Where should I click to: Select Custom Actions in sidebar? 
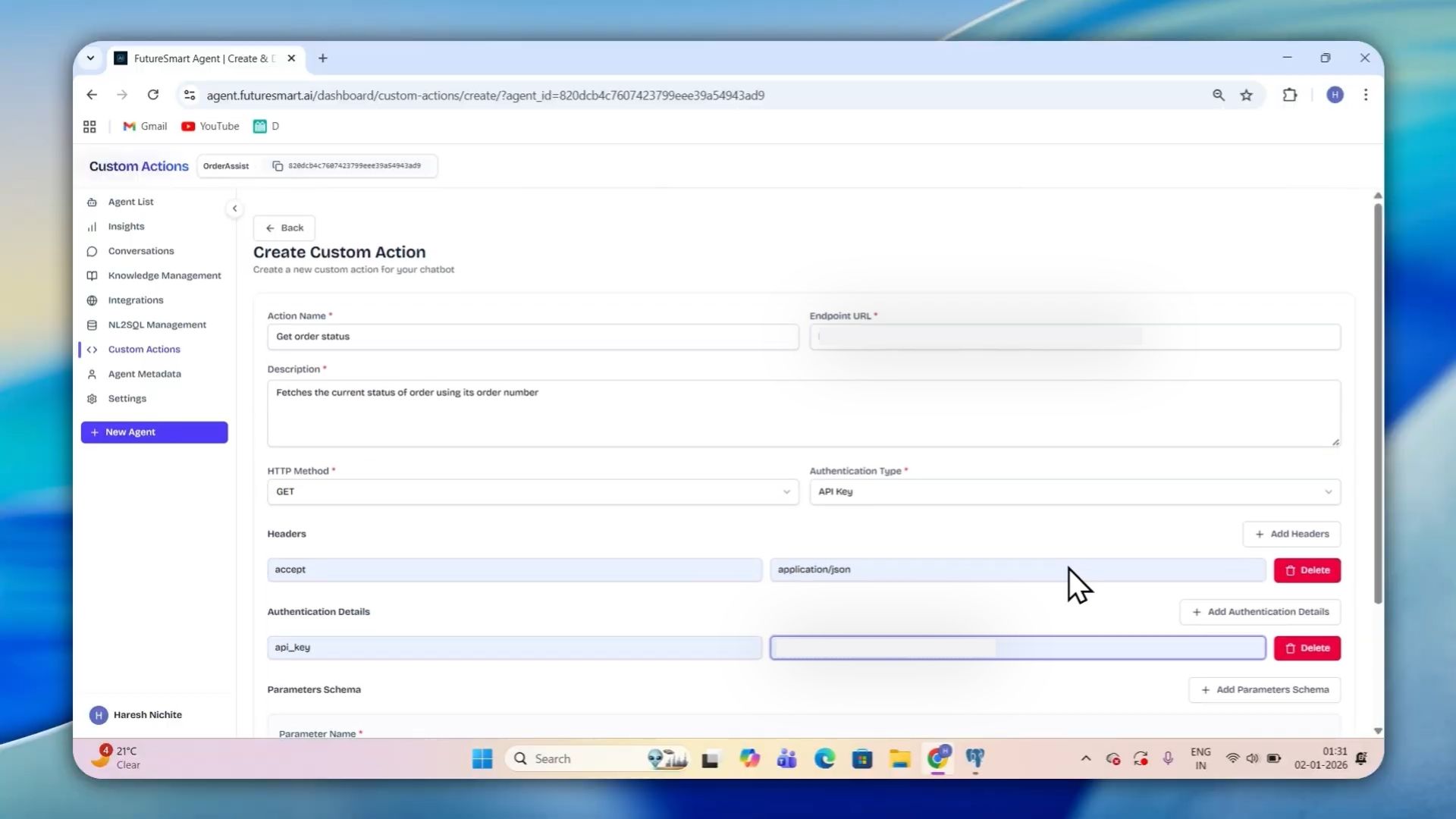(x=144, y=350)
